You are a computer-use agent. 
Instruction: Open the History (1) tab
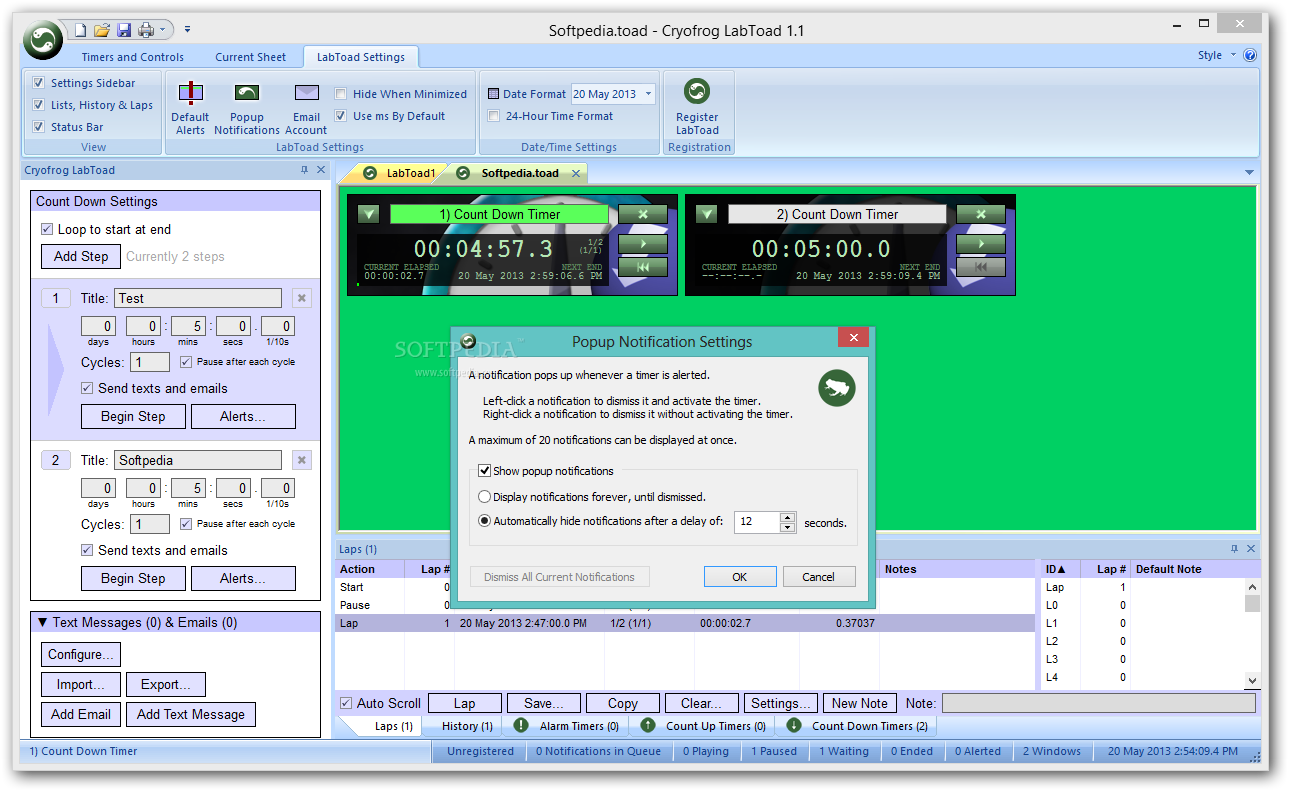pos(467,726)
